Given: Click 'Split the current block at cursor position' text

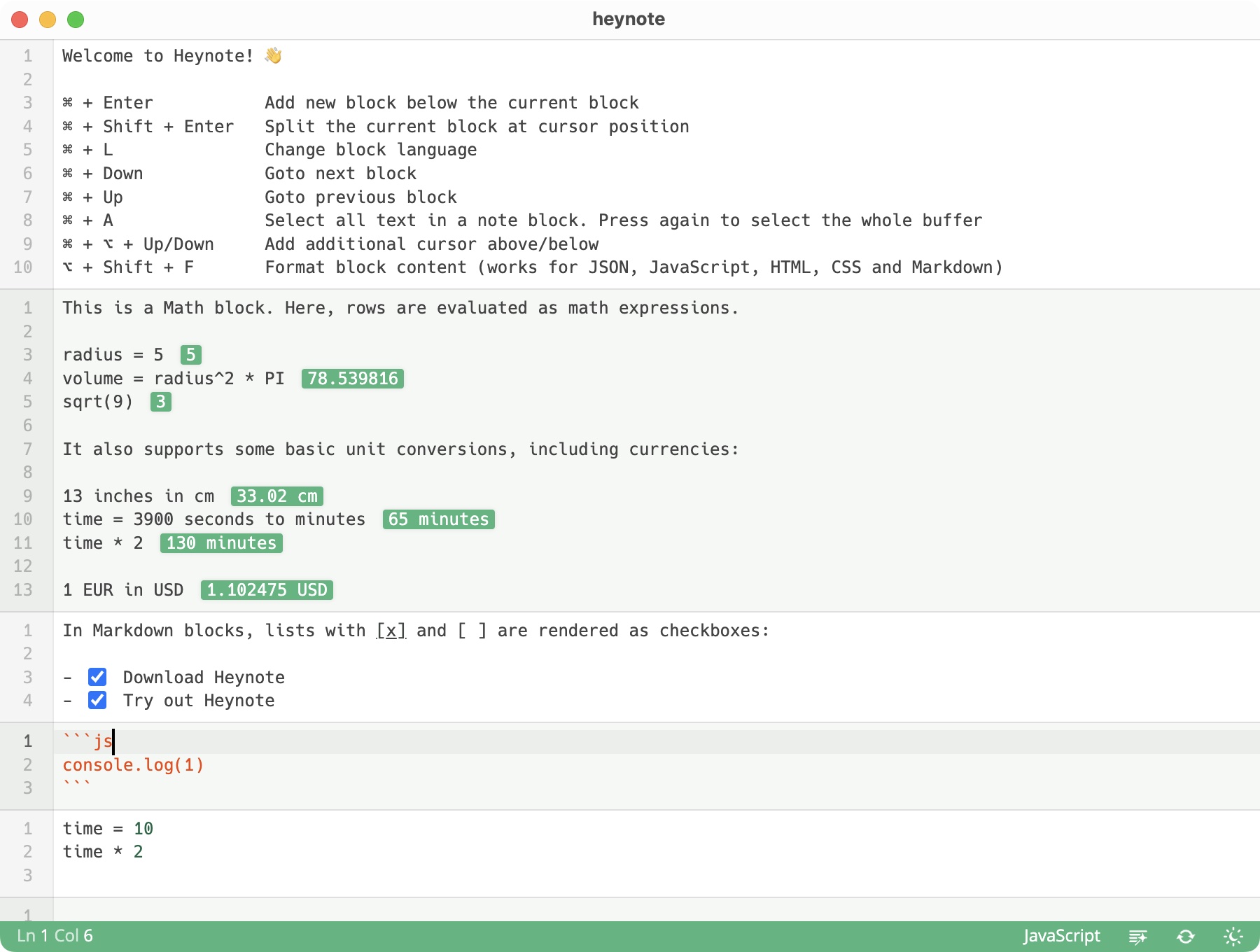Looking at the screenshot, I should click(477, 127).
